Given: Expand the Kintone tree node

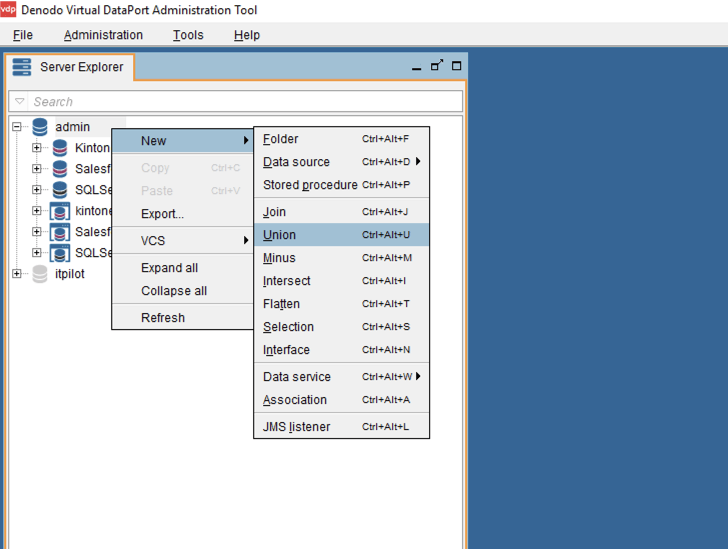Looking at the screenshot, I should pyautogui.click(x=37, y=148).
